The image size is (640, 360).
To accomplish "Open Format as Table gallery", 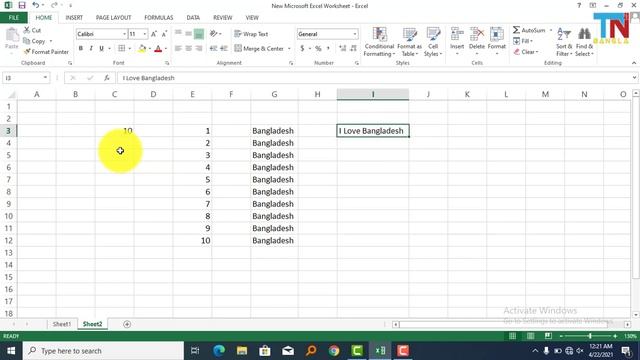I will 409,42.
